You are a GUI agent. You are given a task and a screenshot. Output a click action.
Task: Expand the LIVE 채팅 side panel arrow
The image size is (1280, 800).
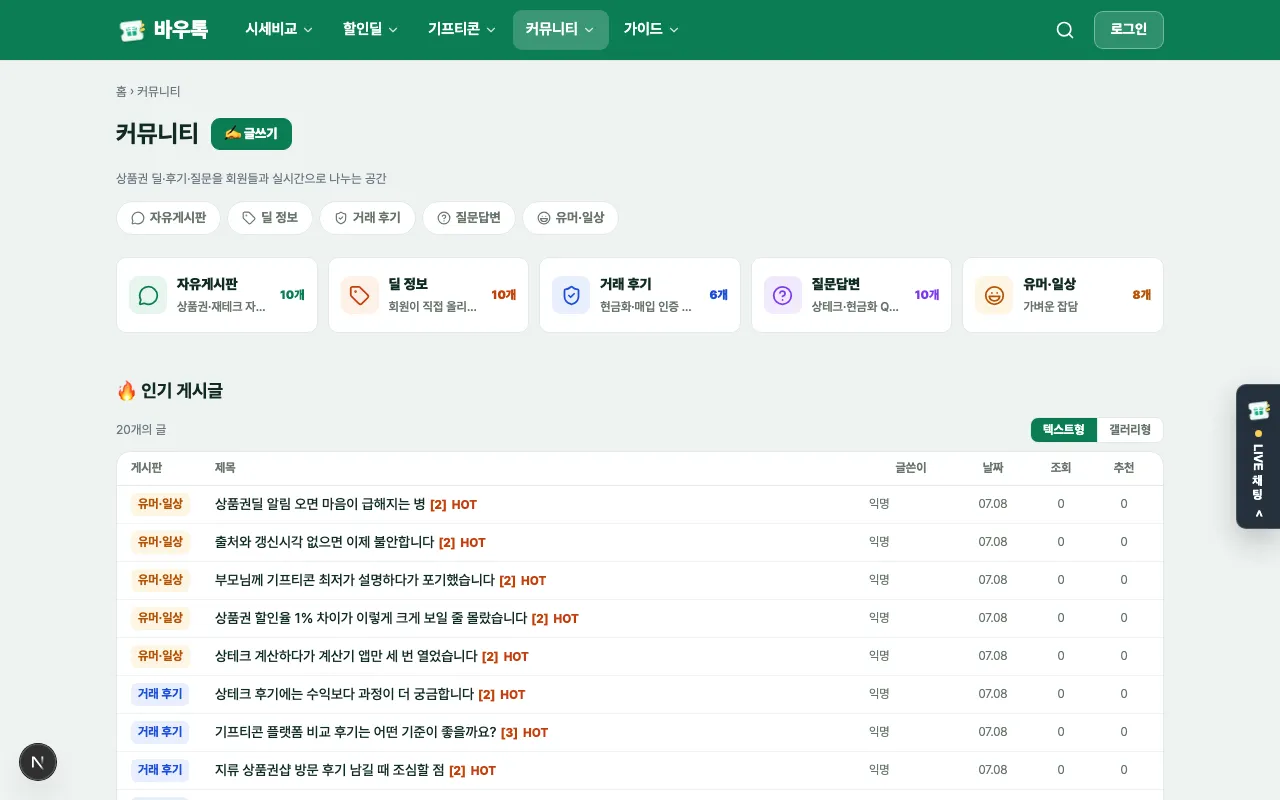(x=1258, y=514)
